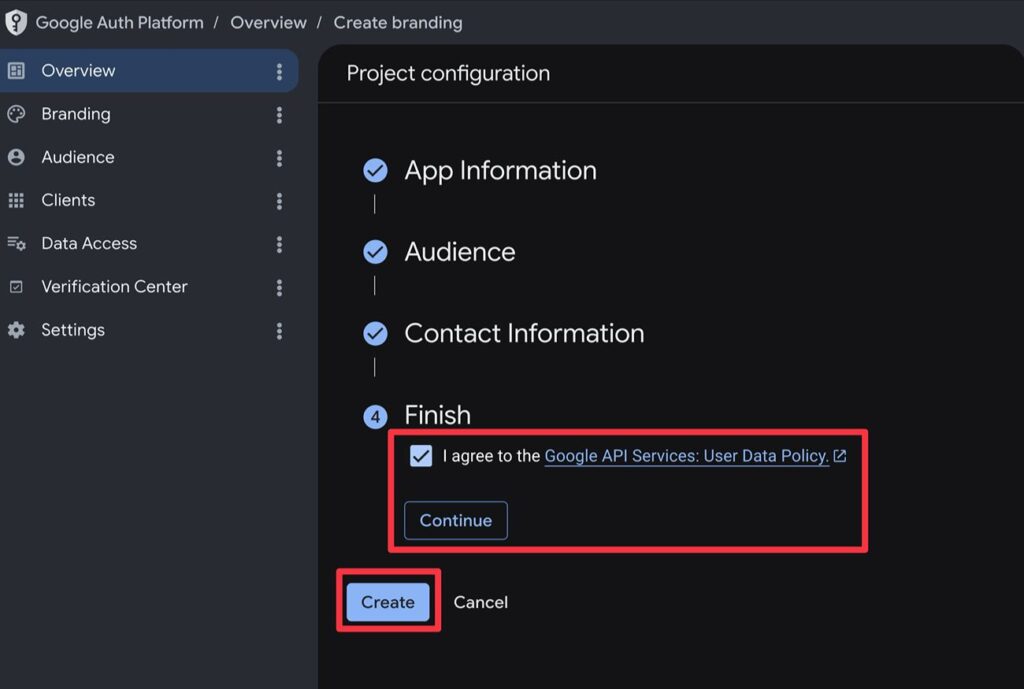This screenshot has height=689, width=1024.
Task: Click the App Information completed checkmark icon
Action: (375, 170)
